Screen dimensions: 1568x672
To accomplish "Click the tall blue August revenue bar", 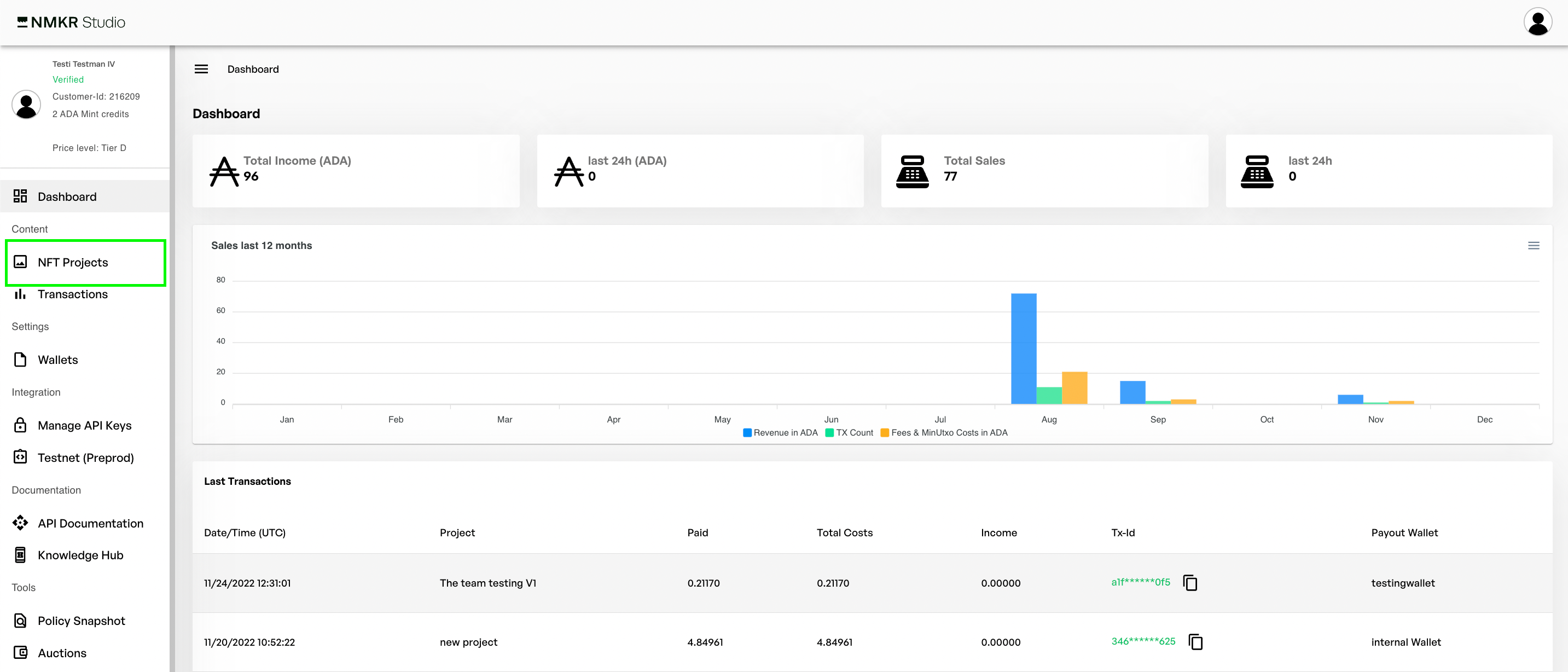I will (x=1023, y=348).
